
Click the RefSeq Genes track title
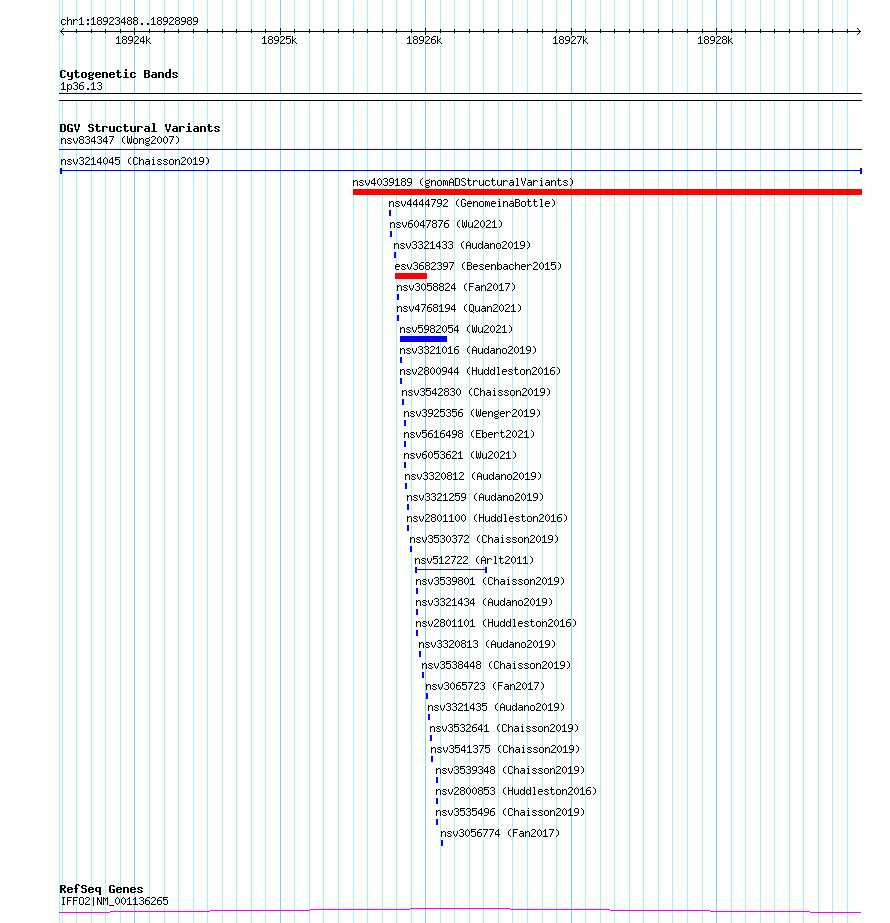coord(101,889)
